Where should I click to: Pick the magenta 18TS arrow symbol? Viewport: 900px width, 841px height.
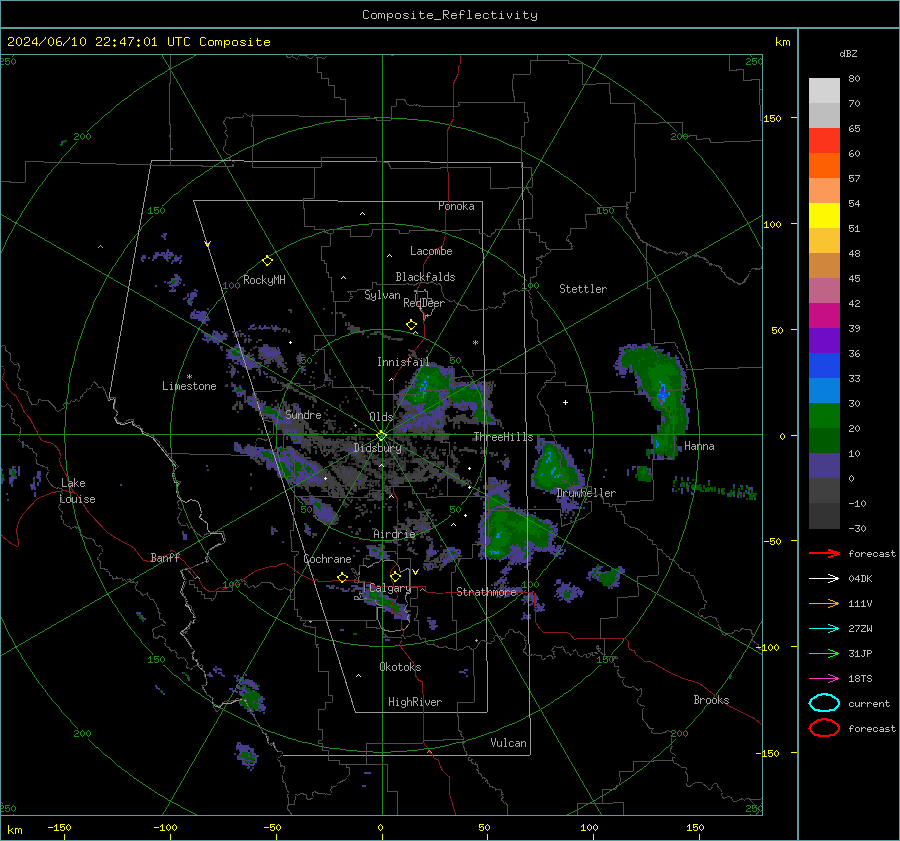tap(824, 679)
